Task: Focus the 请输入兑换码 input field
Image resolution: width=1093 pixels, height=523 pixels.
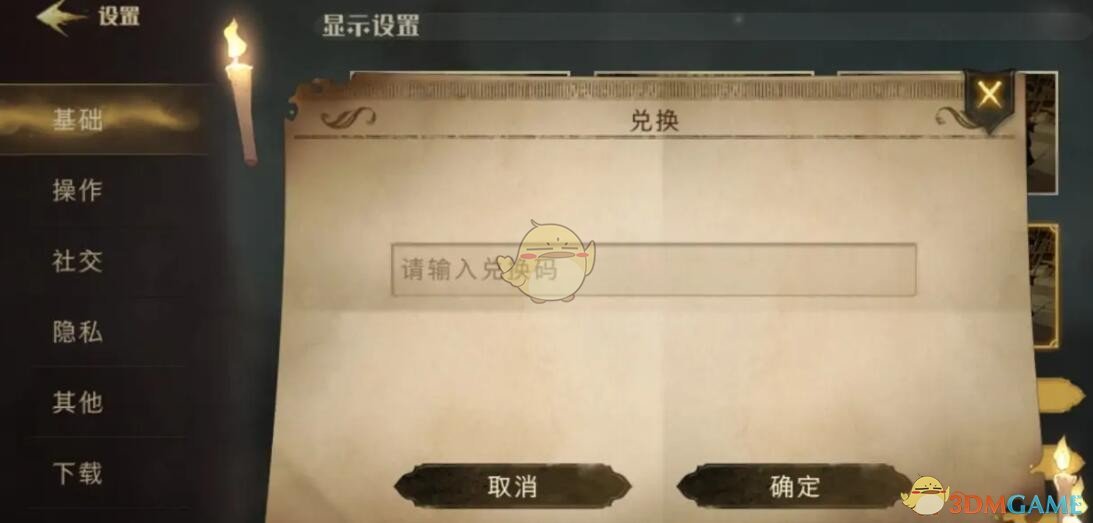Action: coord(653,270)
